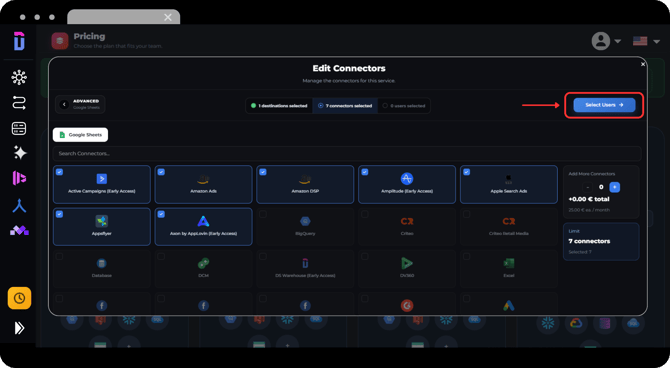Open the storage server sidebar icon
The image size is (670, 368).
click(x=19, y=128)
